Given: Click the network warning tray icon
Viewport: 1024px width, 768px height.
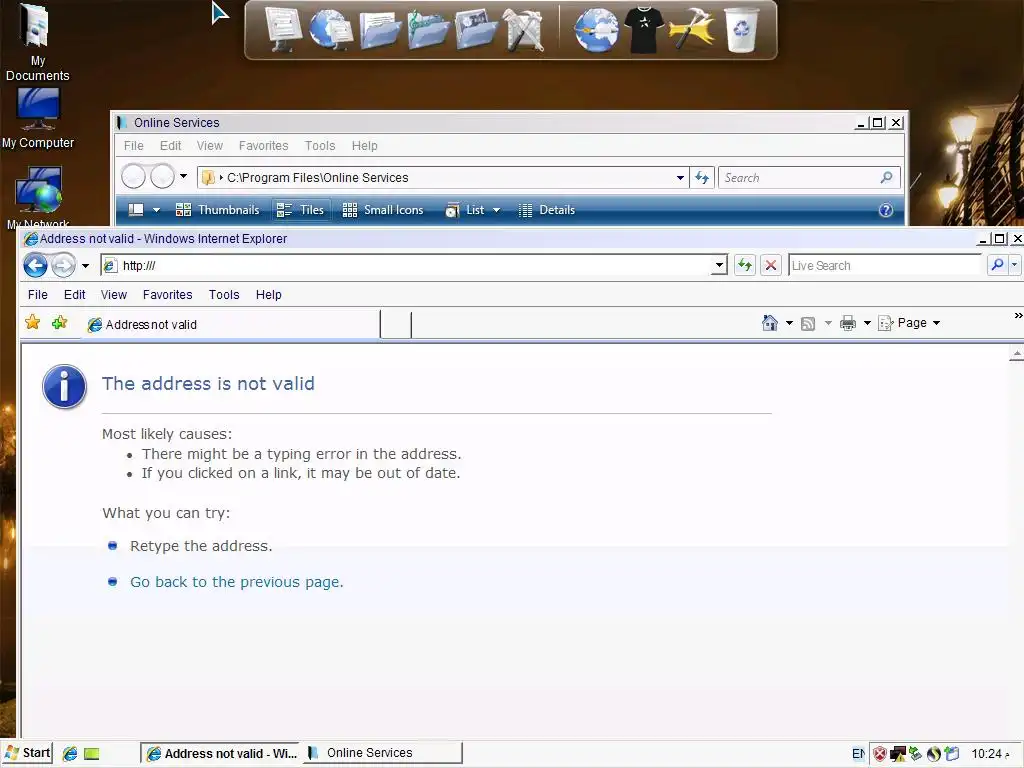Looking at the screenshot, I should 898,754.
